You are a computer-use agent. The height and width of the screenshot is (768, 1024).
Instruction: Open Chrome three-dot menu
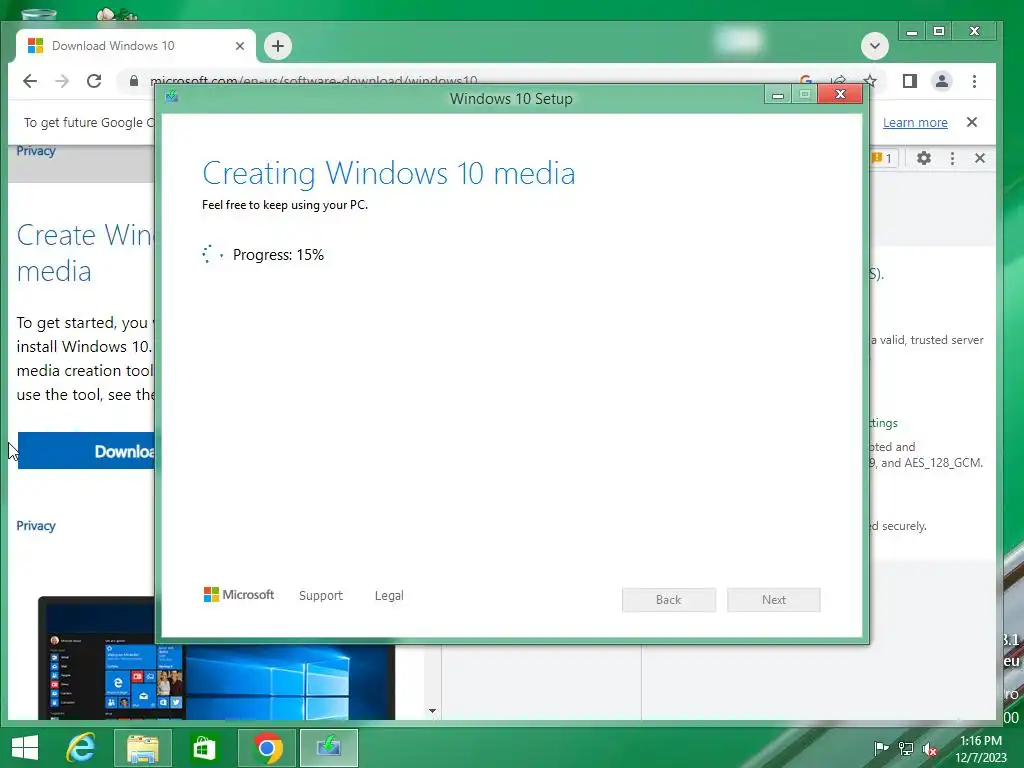(x=974, y=81)
